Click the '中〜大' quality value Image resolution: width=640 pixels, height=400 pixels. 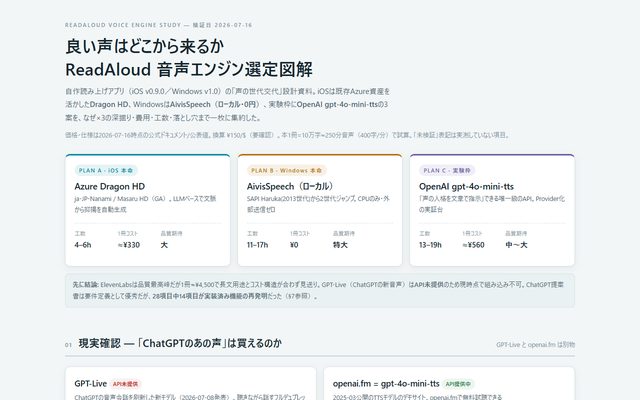coord(516,245)
